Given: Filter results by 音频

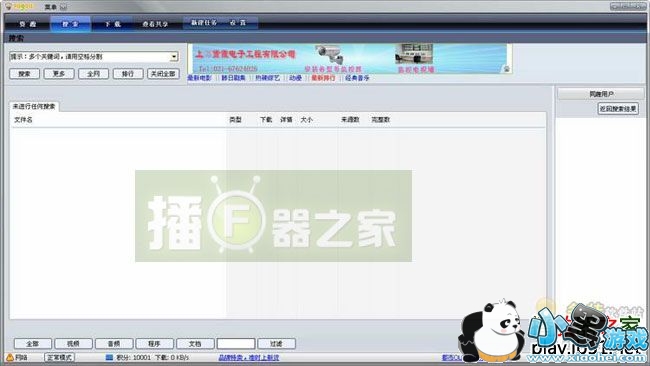Looking at the screenshot, I should point(114,344).
